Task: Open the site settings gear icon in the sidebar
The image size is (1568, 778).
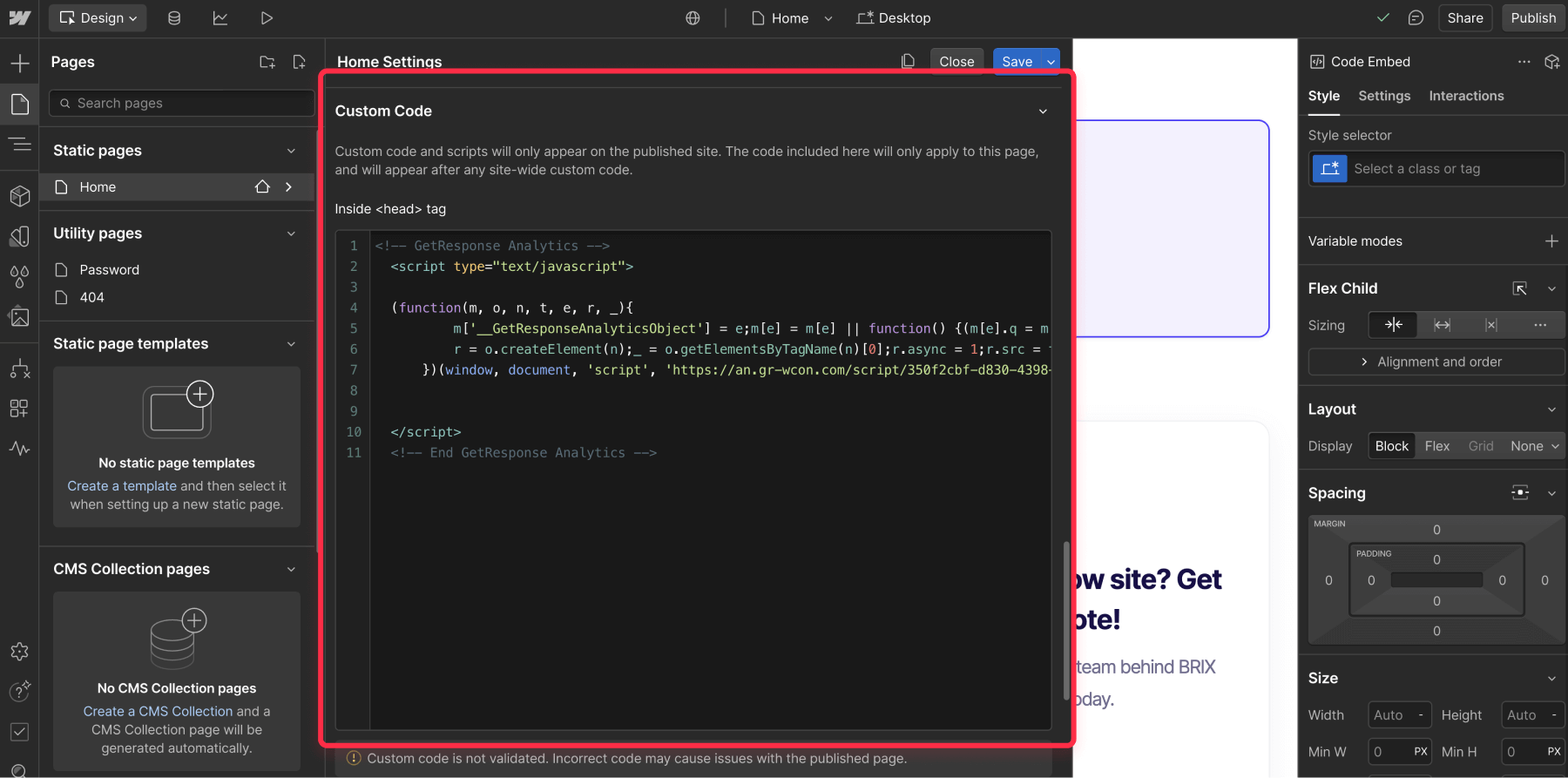Action: (19, 652)
